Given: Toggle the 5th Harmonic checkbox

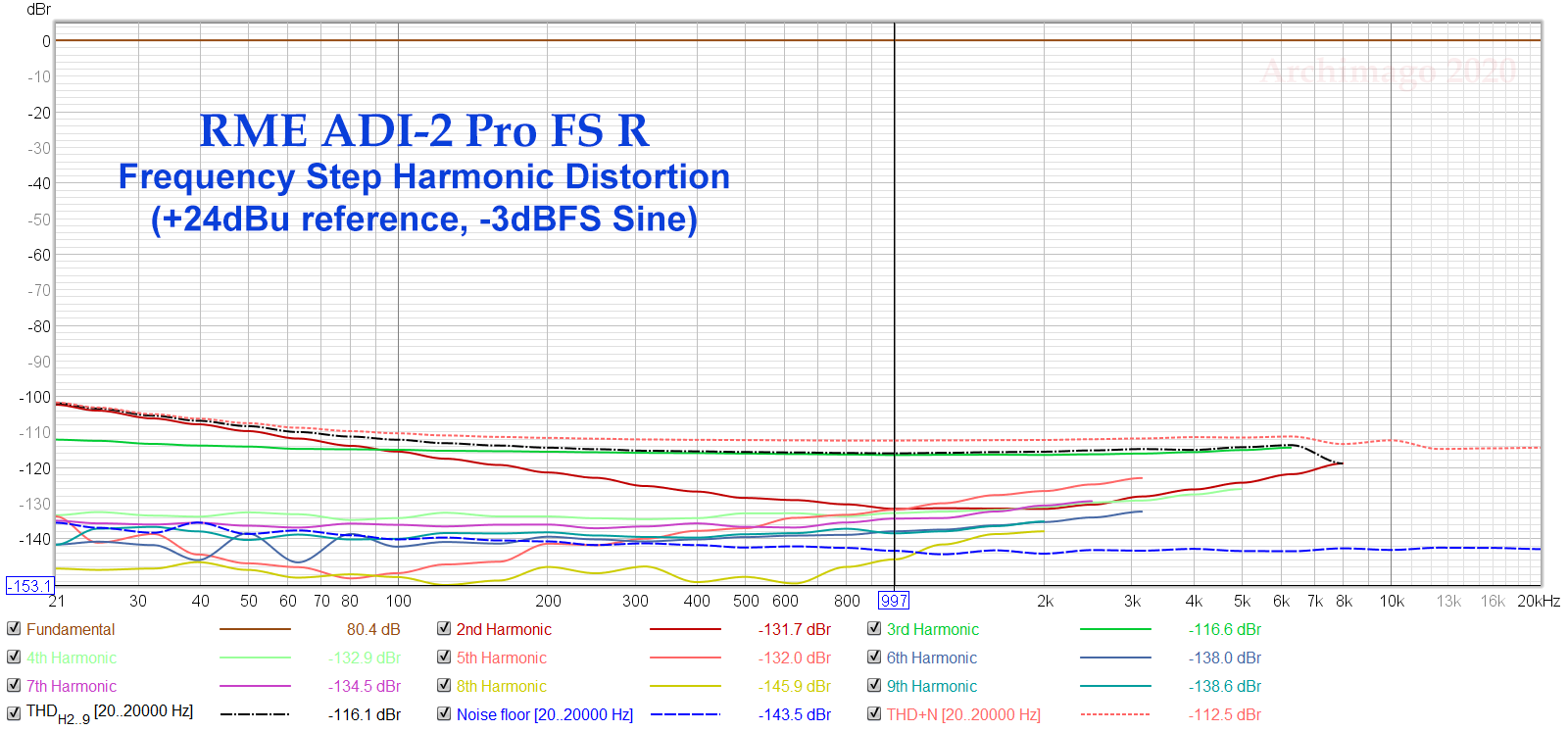Looking at the screenshot, I should tap(444, 658).
